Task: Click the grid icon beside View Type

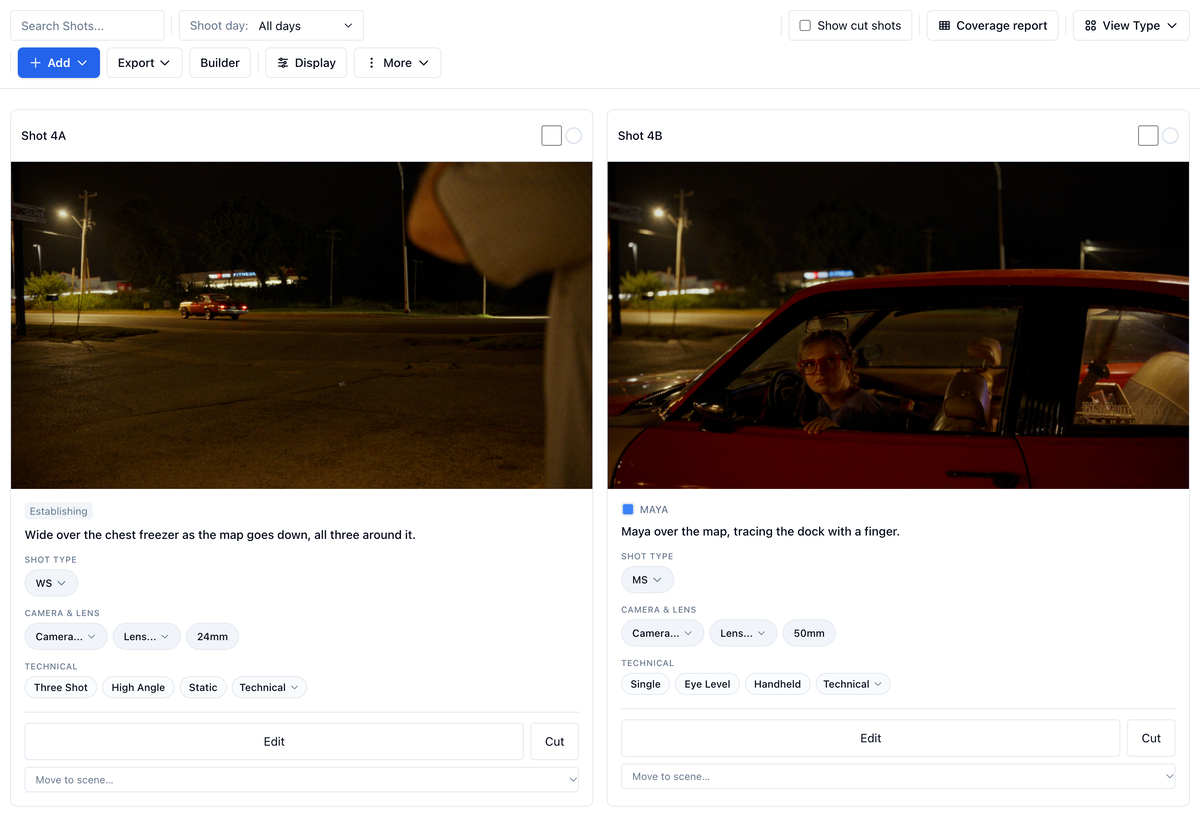Action: click(x=1090, y=26)
